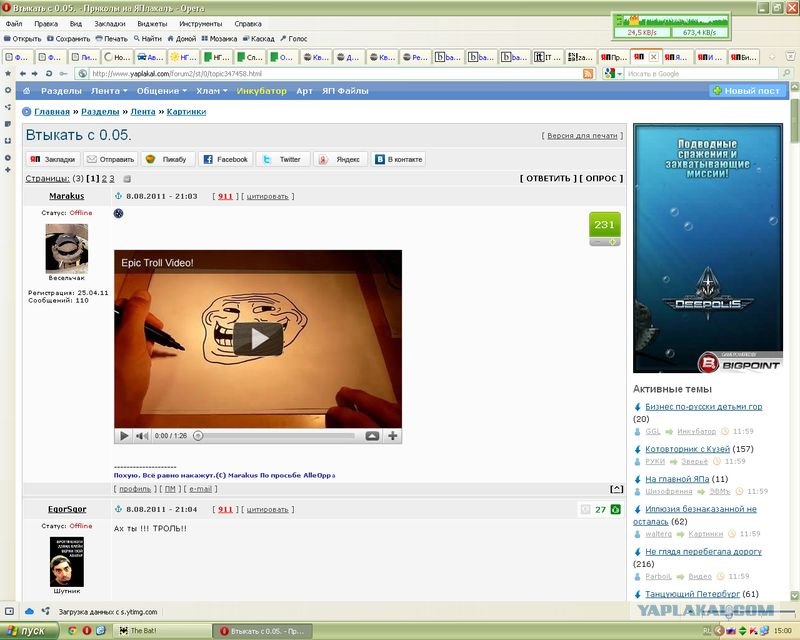Click the Новый пост button
This screenshot has height=640, width=800.
[747, 91]
